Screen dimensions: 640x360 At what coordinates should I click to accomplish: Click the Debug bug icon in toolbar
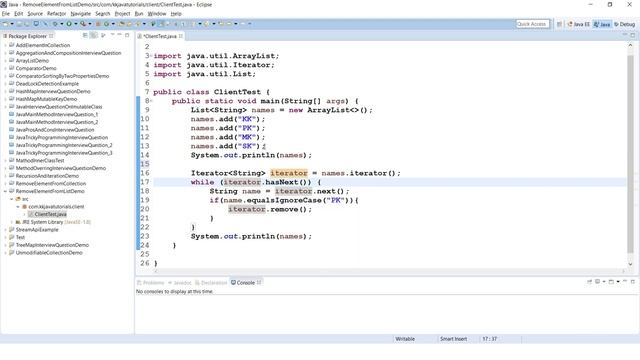point(55,24)
